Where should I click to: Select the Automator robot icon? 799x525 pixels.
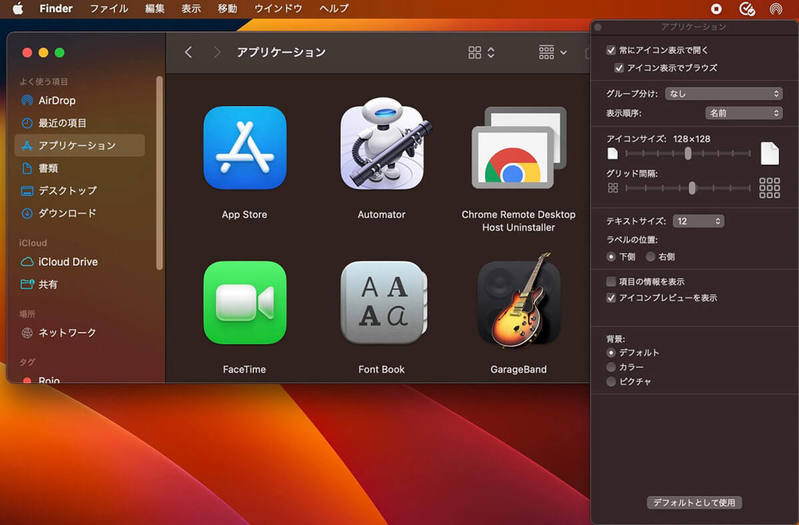pos(383,144)
